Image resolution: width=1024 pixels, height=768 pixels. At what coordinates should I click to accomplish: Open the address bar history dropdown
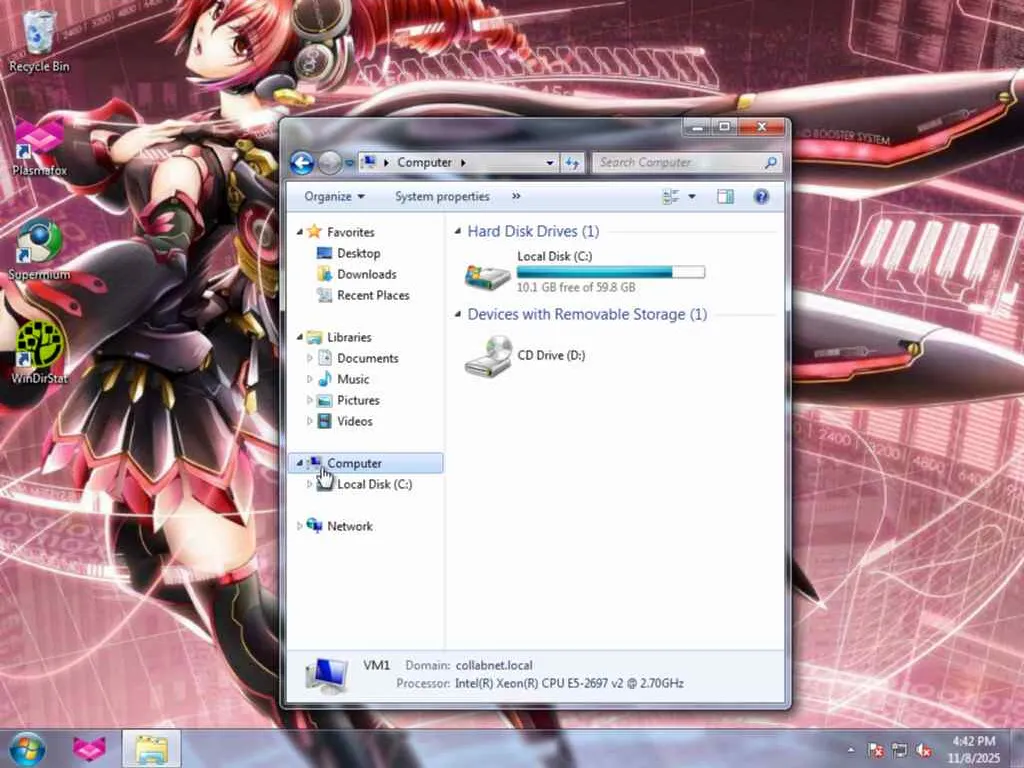point(550,163)
